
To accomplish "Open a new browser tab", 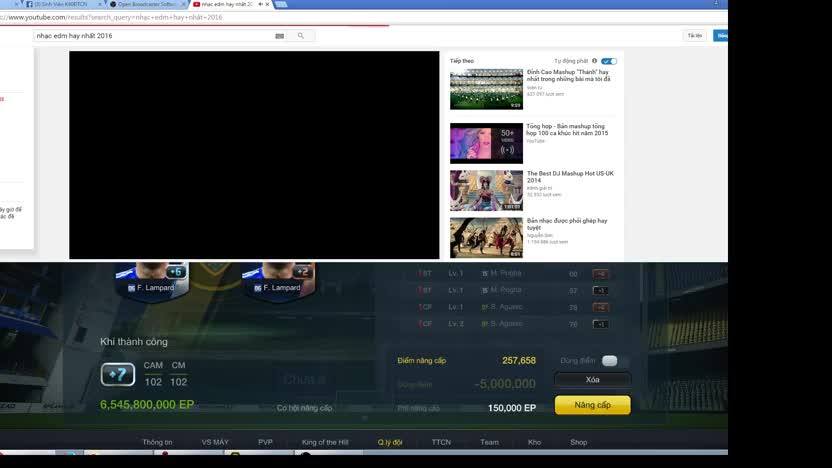I will 281,4.
